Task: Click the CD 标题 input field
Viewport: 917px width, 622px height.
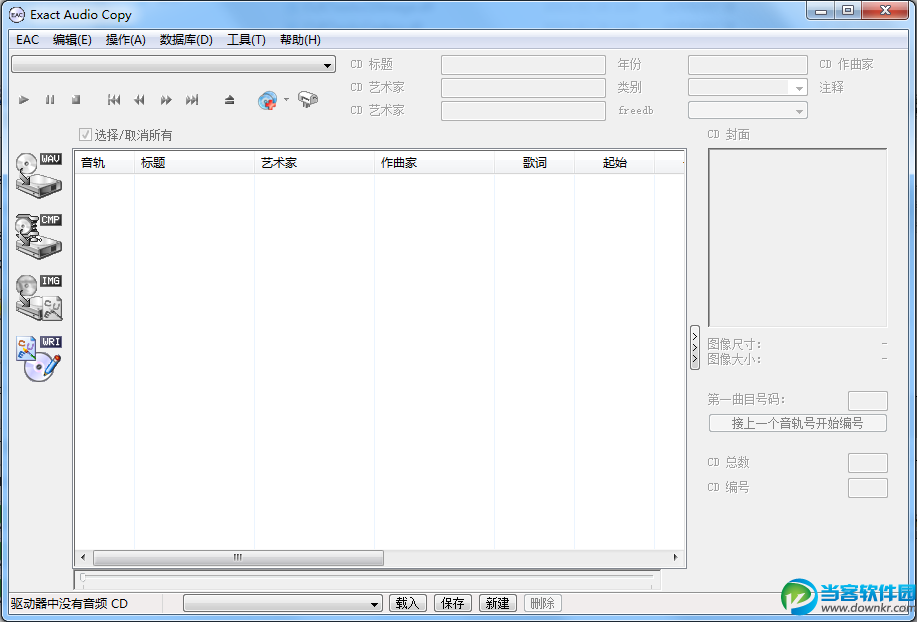Action: pos(523,64)
